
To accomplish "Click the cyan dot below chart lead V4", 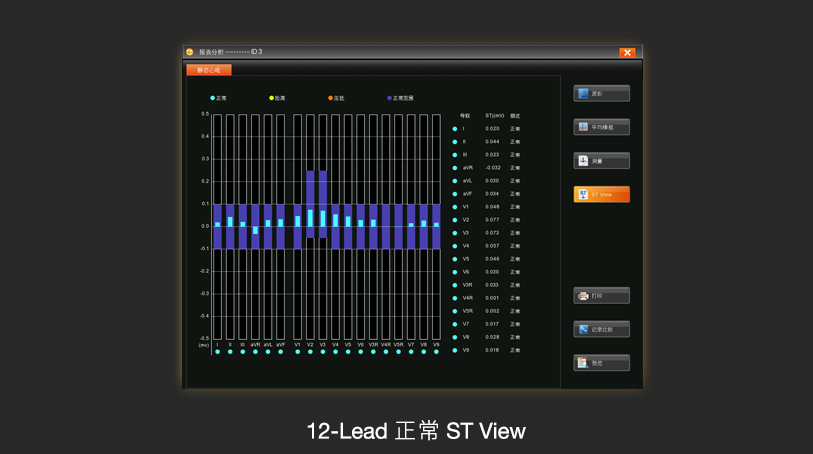I will 335,352.
